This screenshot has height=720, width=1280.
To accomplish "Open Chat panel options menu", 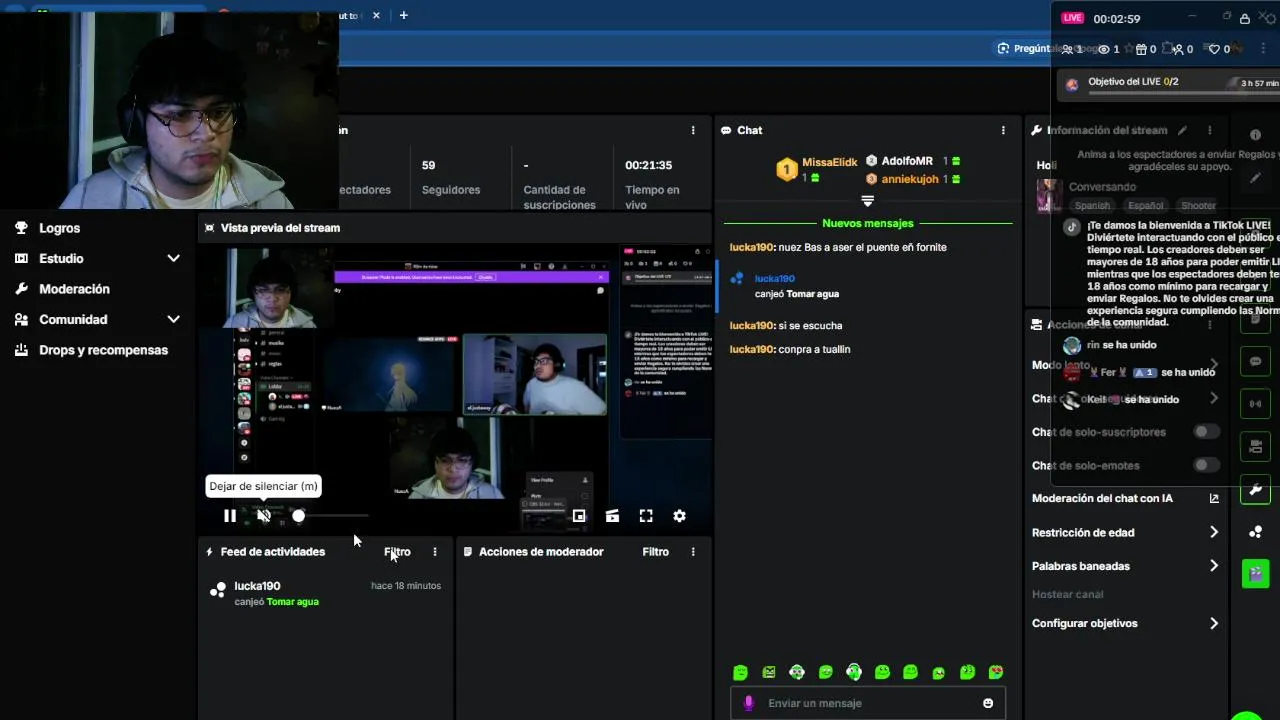I will [1003, 130].
